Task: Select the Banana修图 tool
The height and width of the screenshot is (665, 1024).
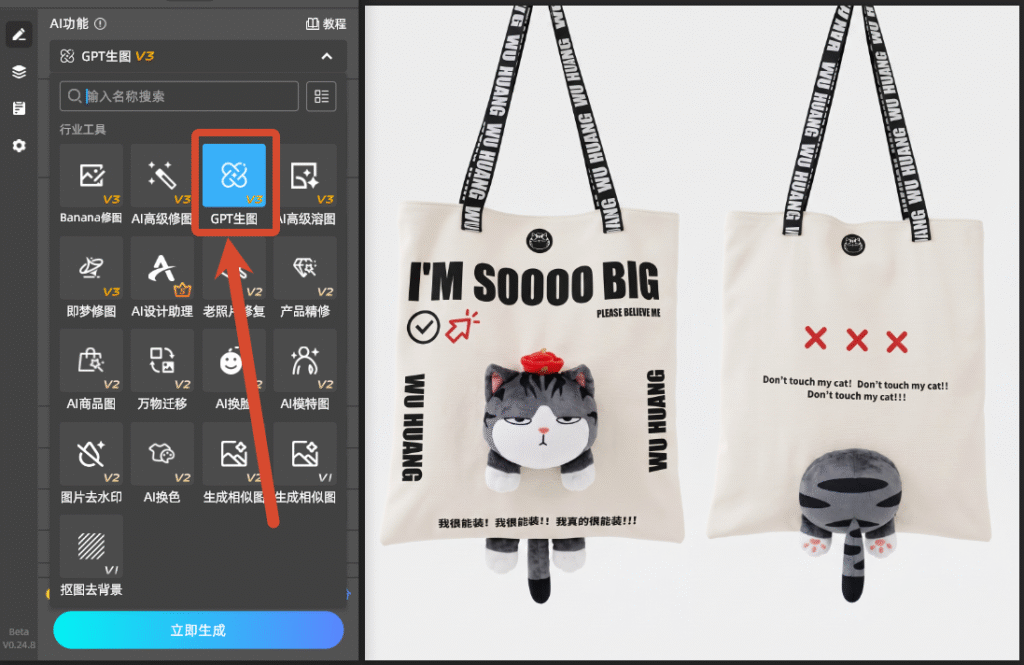Action: [x=91, y=185]
